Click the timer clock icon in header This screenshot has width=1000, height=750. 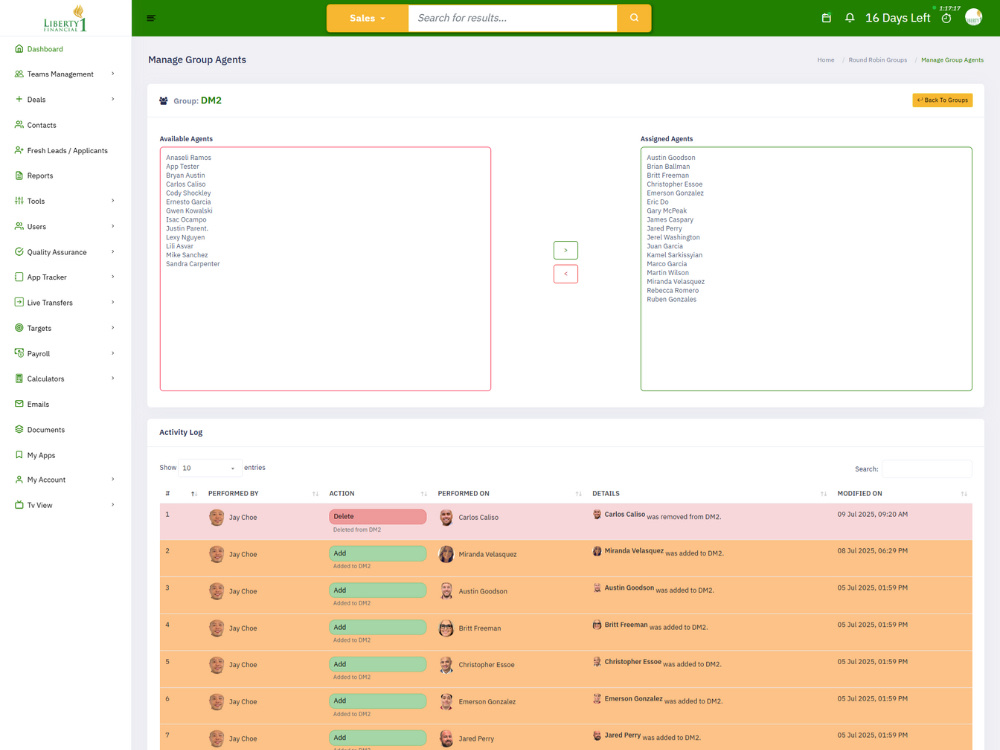pos(946,18)
